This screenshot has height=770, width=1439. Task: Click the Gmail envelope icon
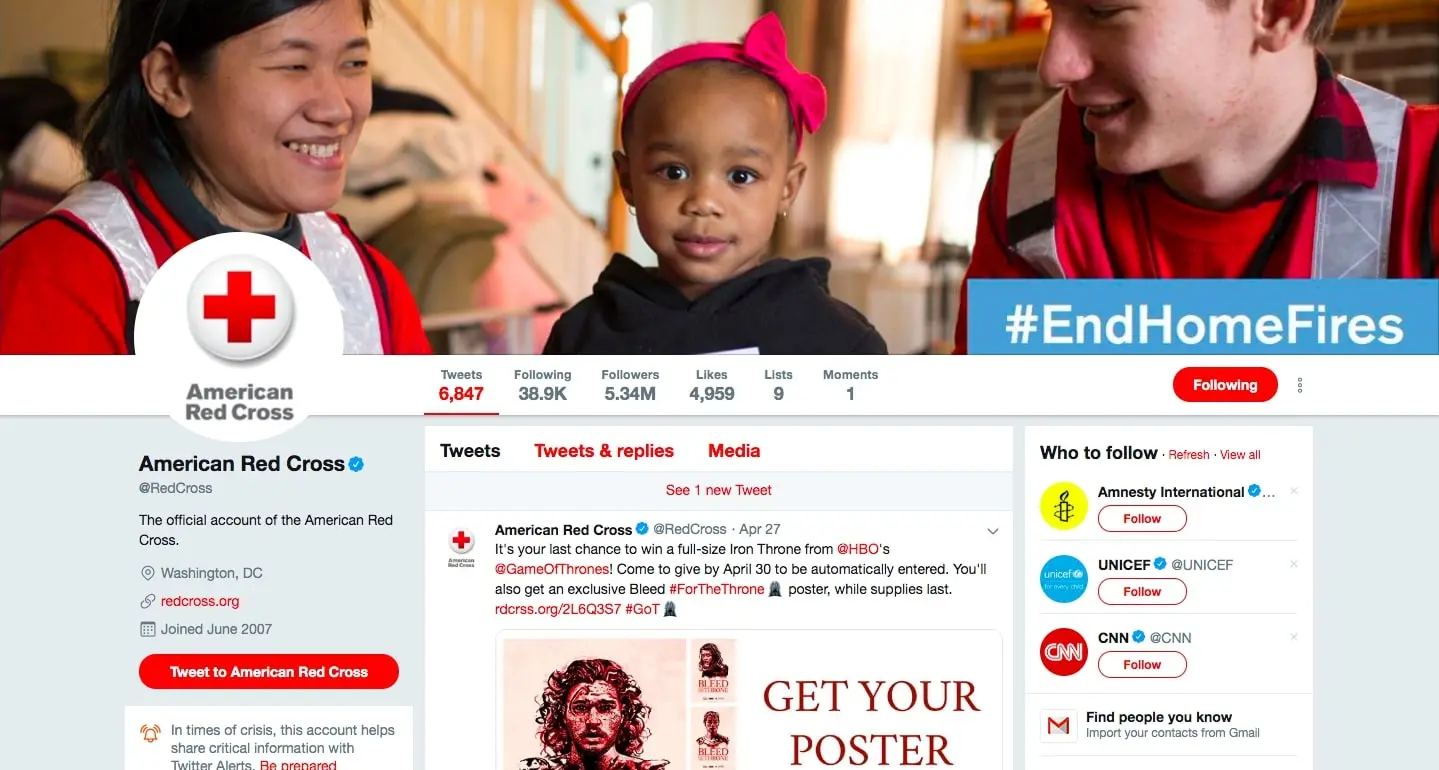pyautogui.click(x=1058, y=726)
